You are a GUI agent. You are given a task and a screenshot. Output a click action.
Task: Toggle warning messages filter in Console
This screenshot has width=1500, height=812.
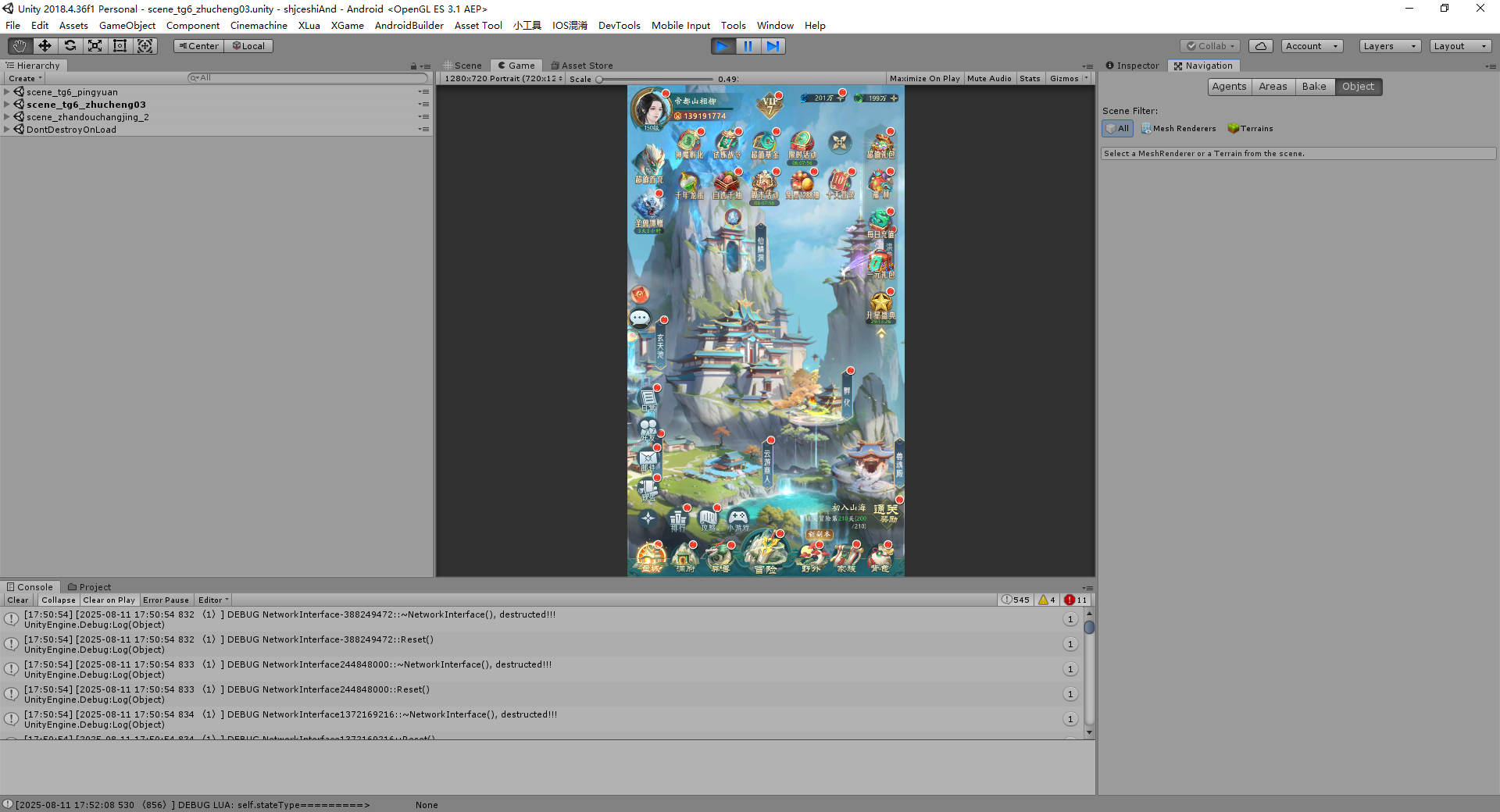click(1047, 600)
